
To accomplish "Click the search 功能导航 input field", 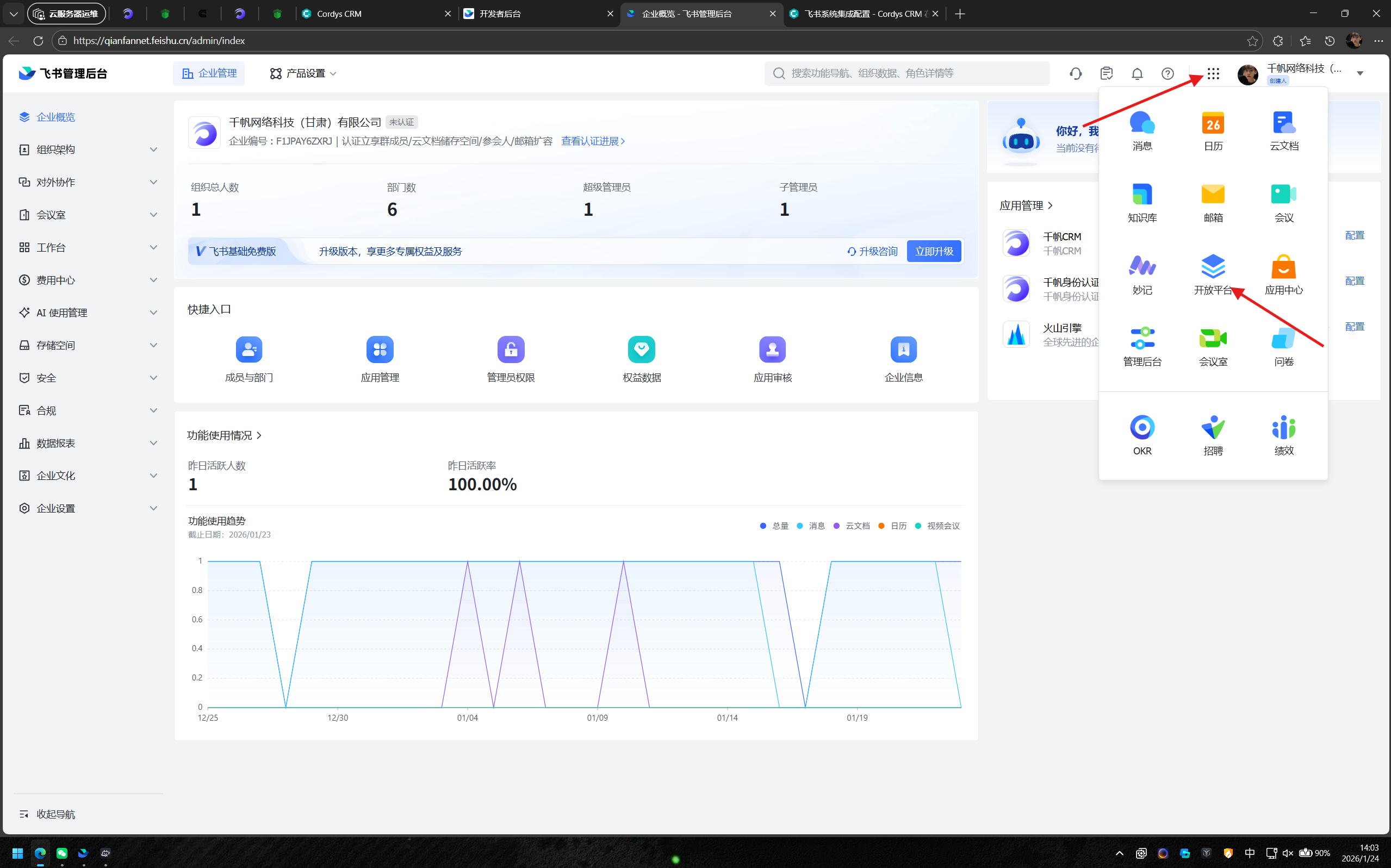I will coord(908,73).
